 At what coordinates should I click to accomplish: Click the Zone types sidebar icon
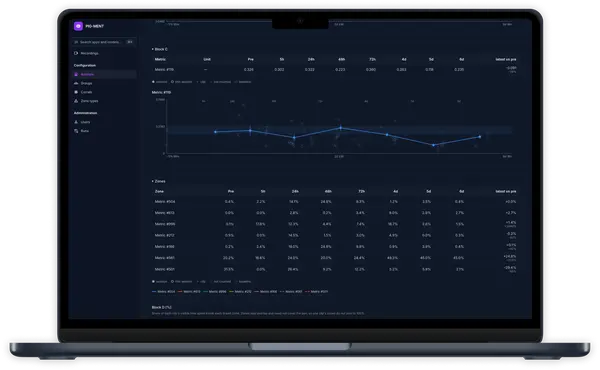[76, 101]
